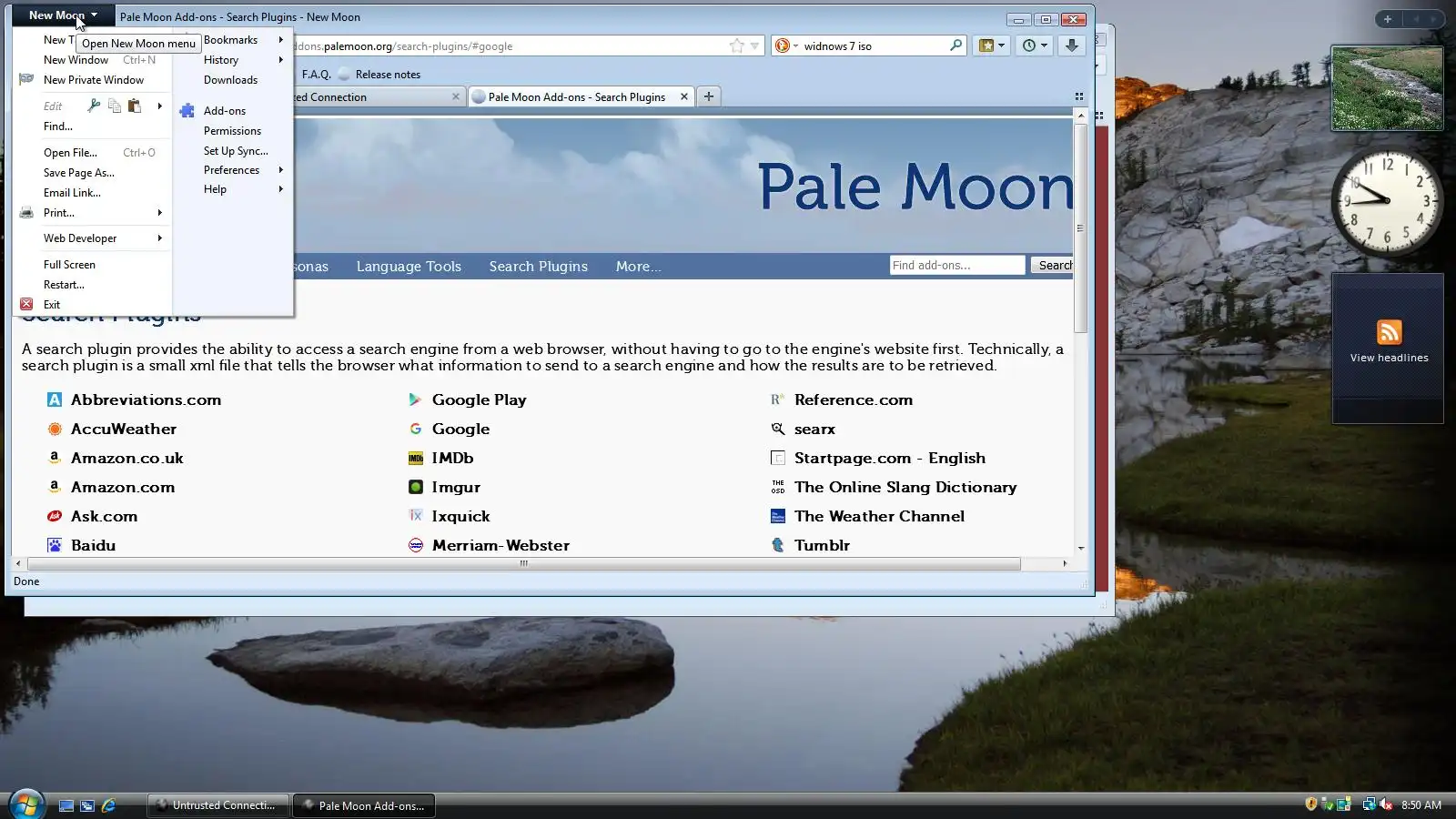Click the tab groups grid icon

[1079, 96]
